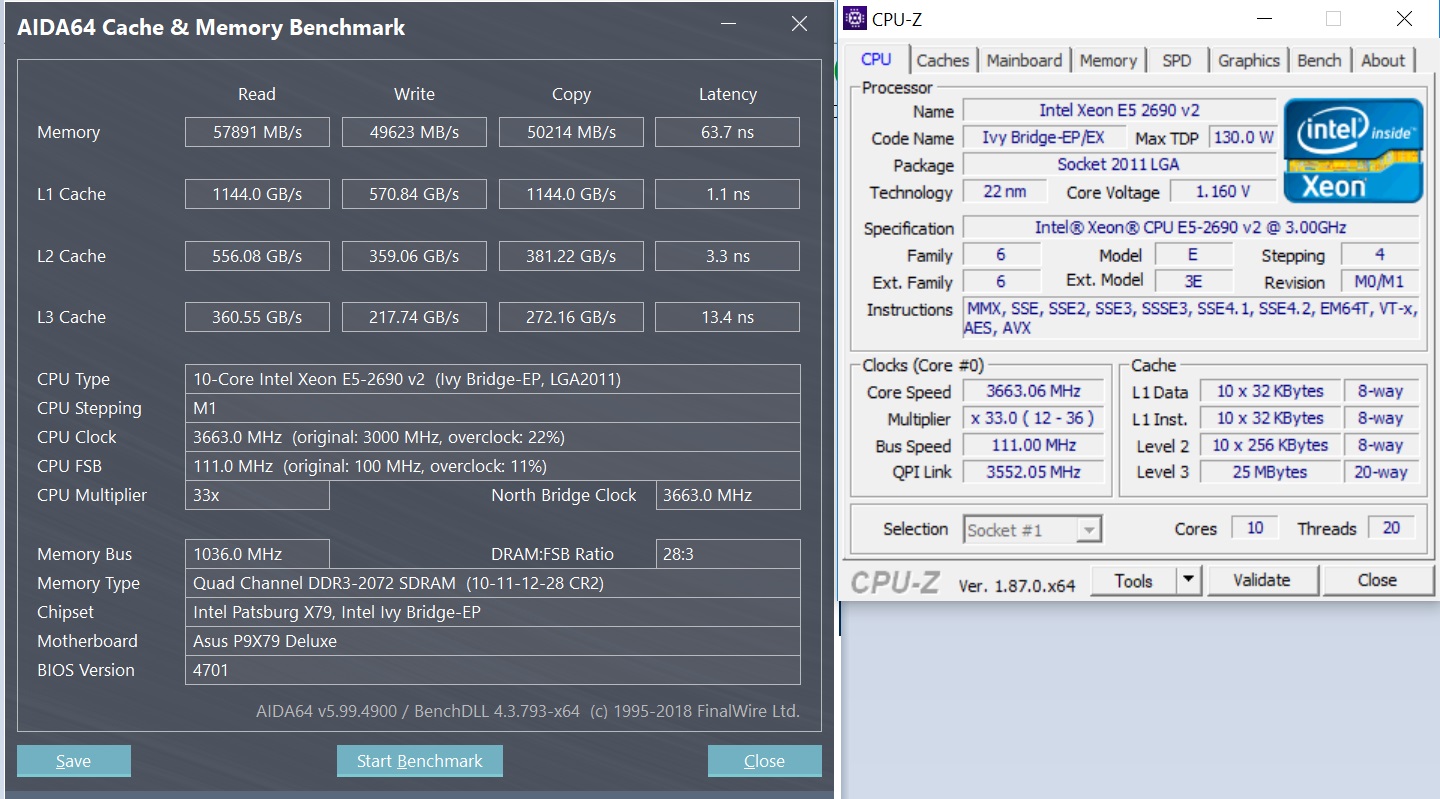
Task: Click the CPU Stepping value M1
Action: pyautogui.click(x=493, y=408)
